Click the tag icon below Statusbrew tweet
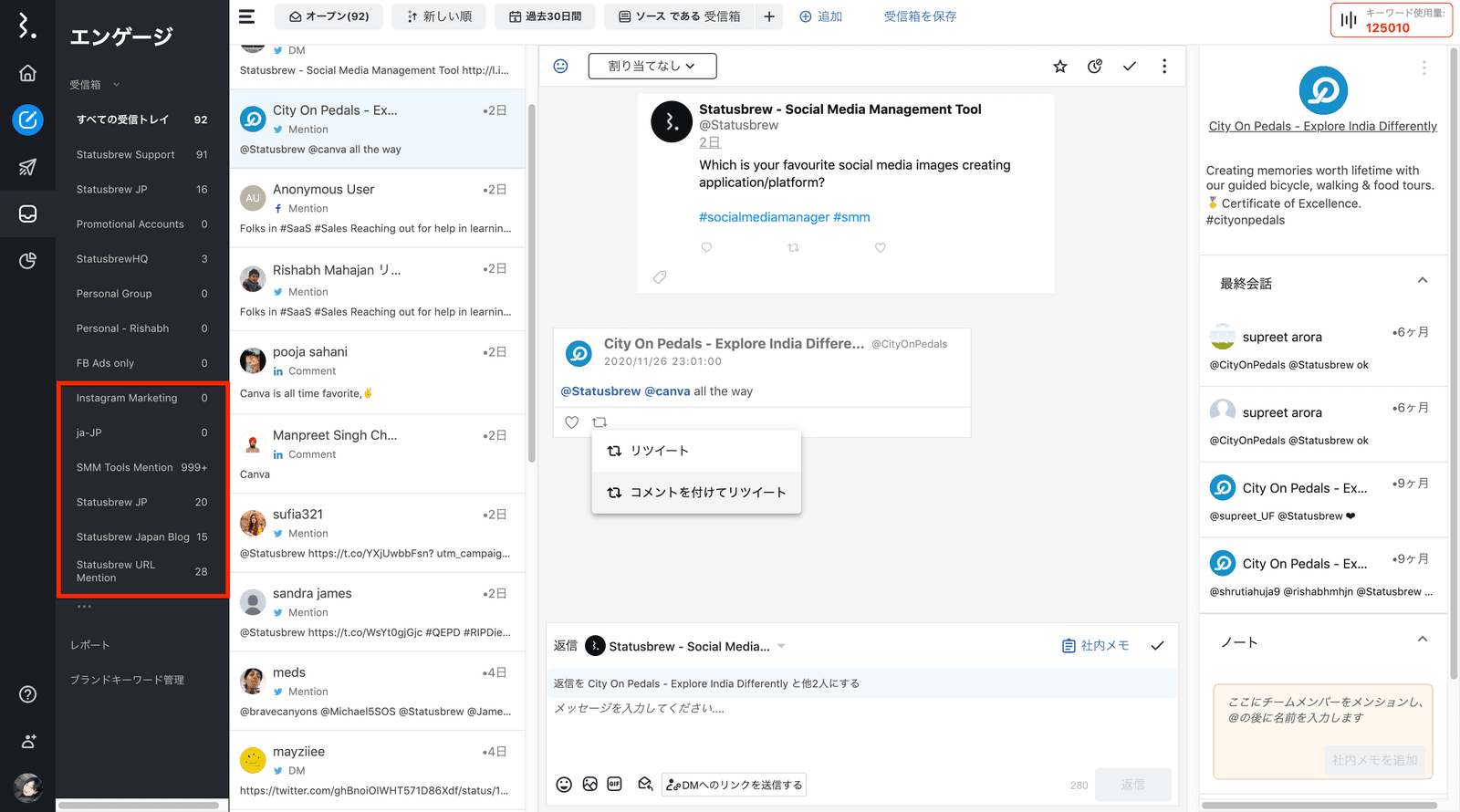The width and height of the screenshot is (1460, 812). (x=660, y=277)
